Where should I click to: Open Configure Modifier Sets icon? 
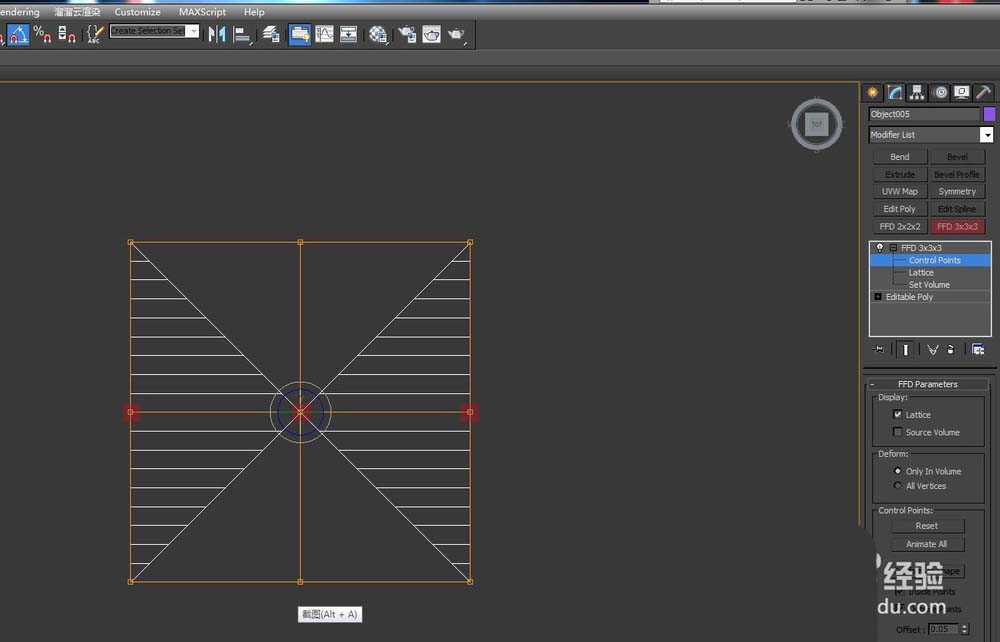coord(978,349)
